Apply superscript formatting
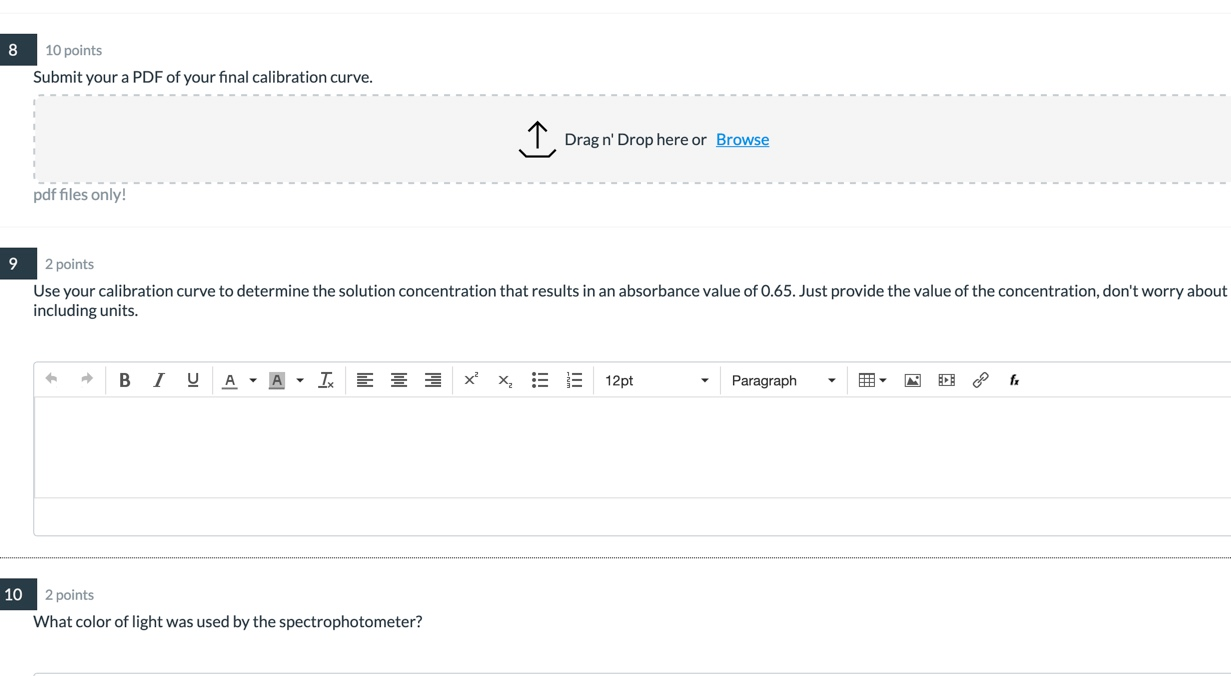 [471, 379]
